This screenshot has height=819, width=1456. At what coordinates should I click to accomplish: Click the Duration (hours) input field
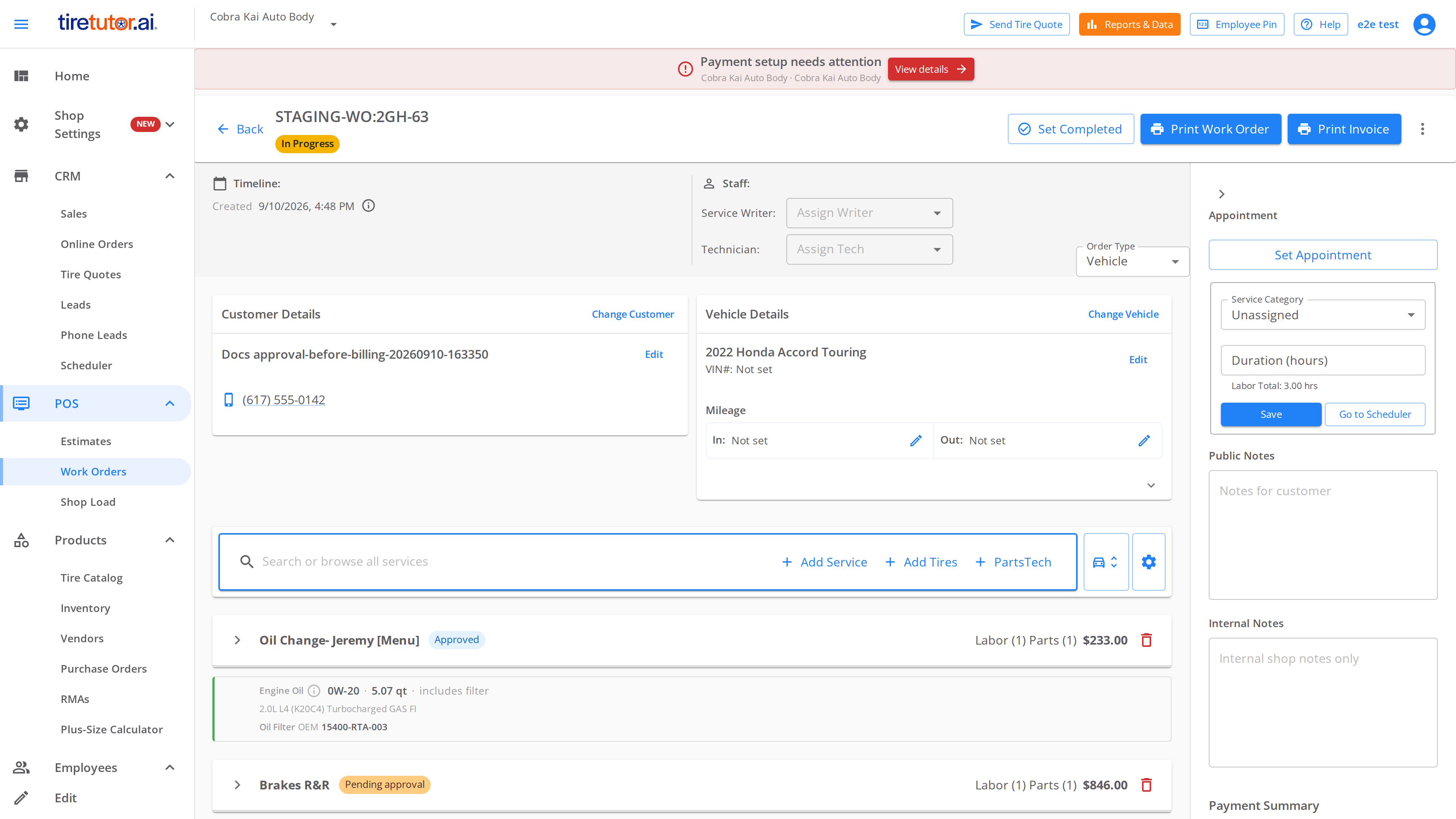coord(1323,360)
